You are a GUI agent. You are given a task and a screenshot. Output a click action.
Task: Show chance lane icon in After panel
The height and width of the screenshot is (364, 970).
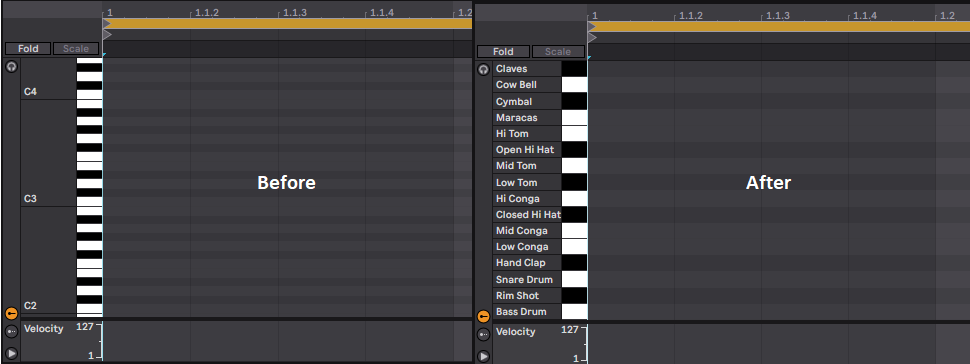(484, 335)
